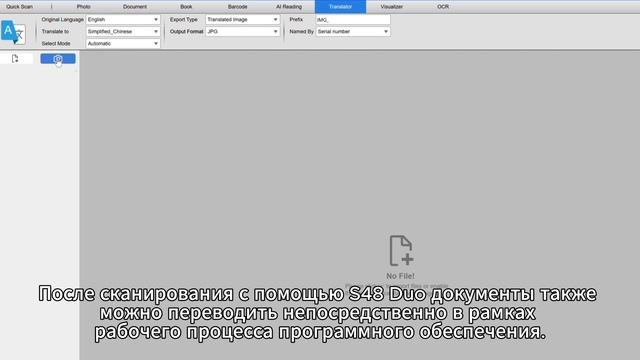Open the Named By dropdown

[353, 31]
